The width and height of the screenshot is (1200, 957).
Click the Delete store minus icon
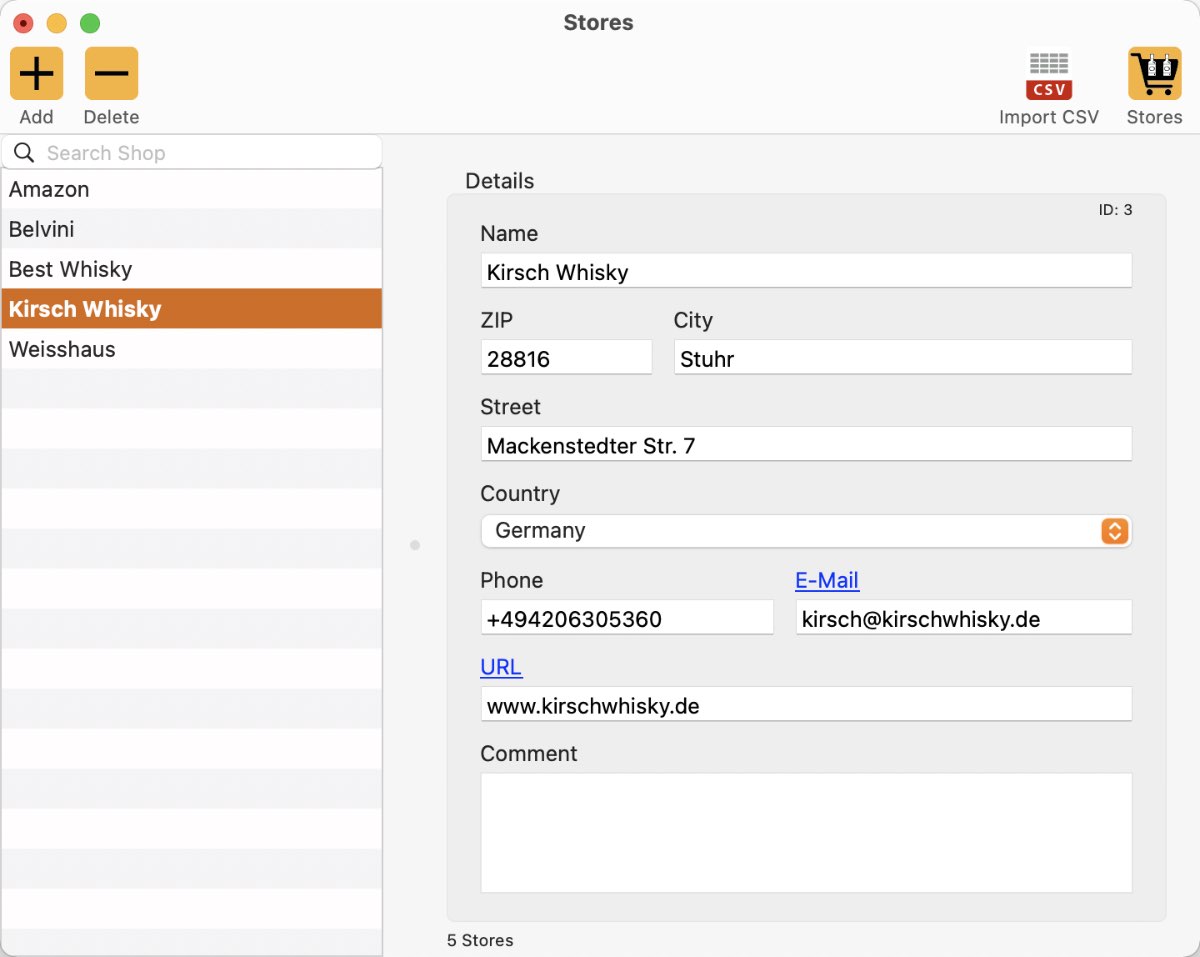(111, 74)
